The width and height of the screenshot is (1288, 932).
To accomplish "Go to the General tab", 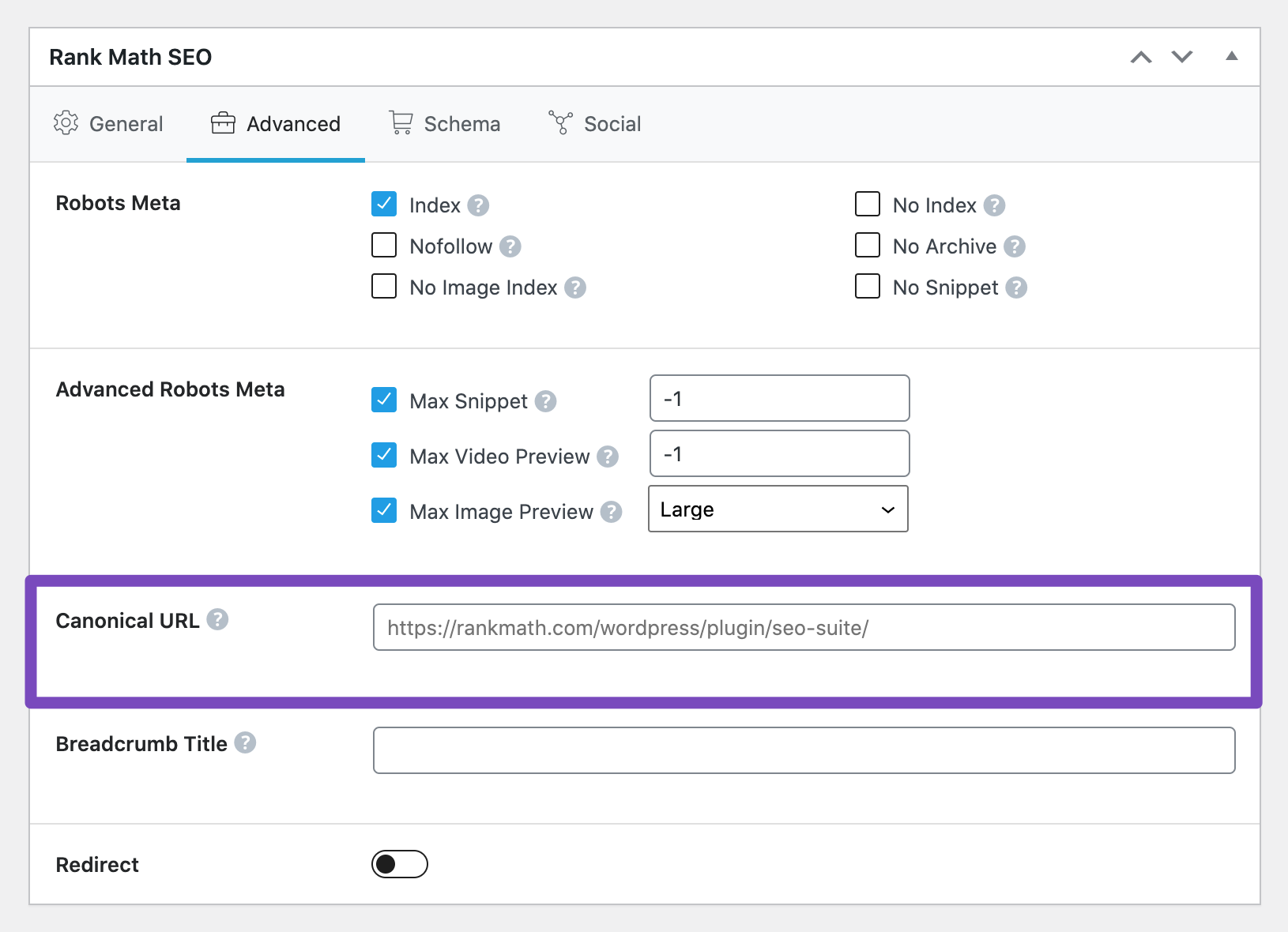I will tap(108, 124).
